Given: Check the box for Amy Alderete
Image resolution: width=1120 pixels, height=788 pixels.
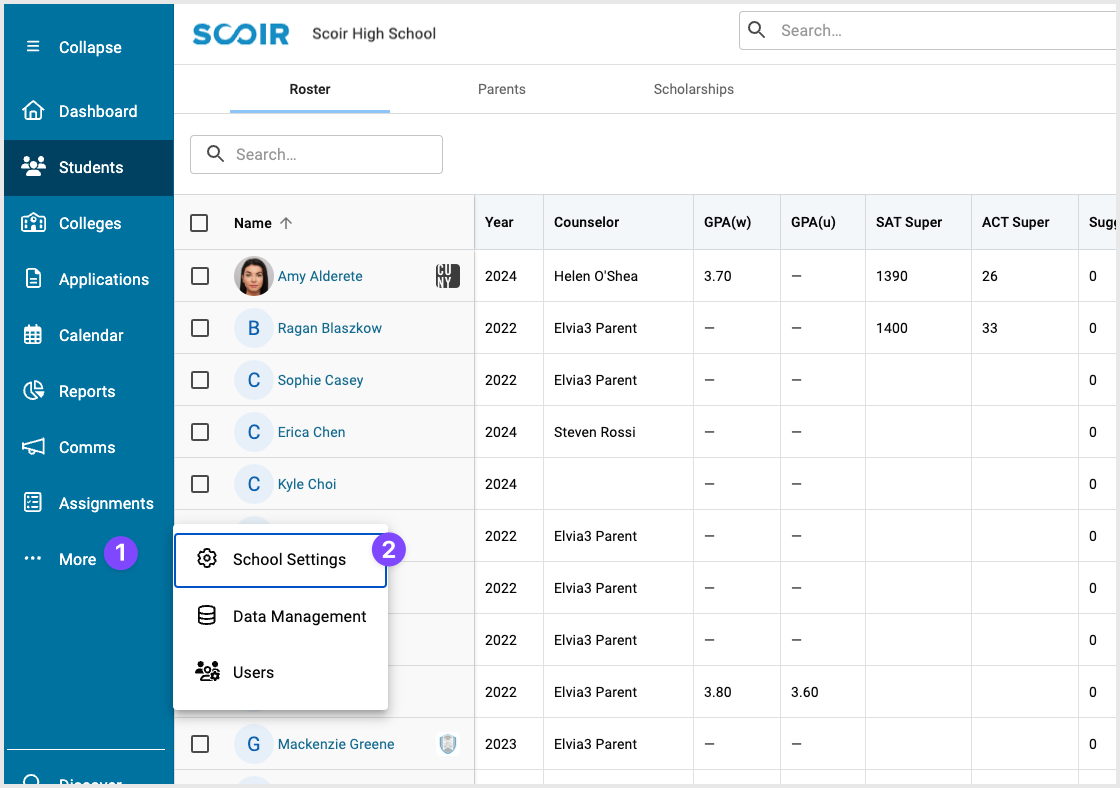Looking at the screenshot, I should 200,276.
